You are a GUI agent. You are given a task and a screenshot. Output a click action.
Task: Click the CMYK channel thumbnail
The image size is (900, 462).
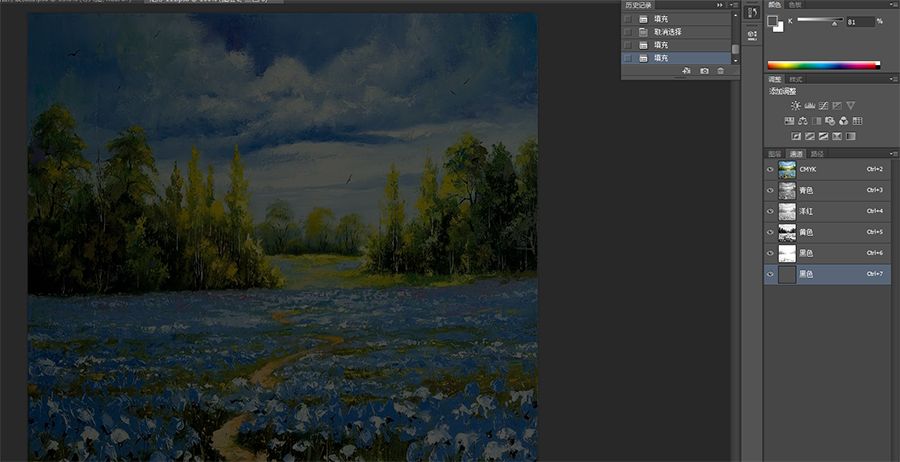787,169
